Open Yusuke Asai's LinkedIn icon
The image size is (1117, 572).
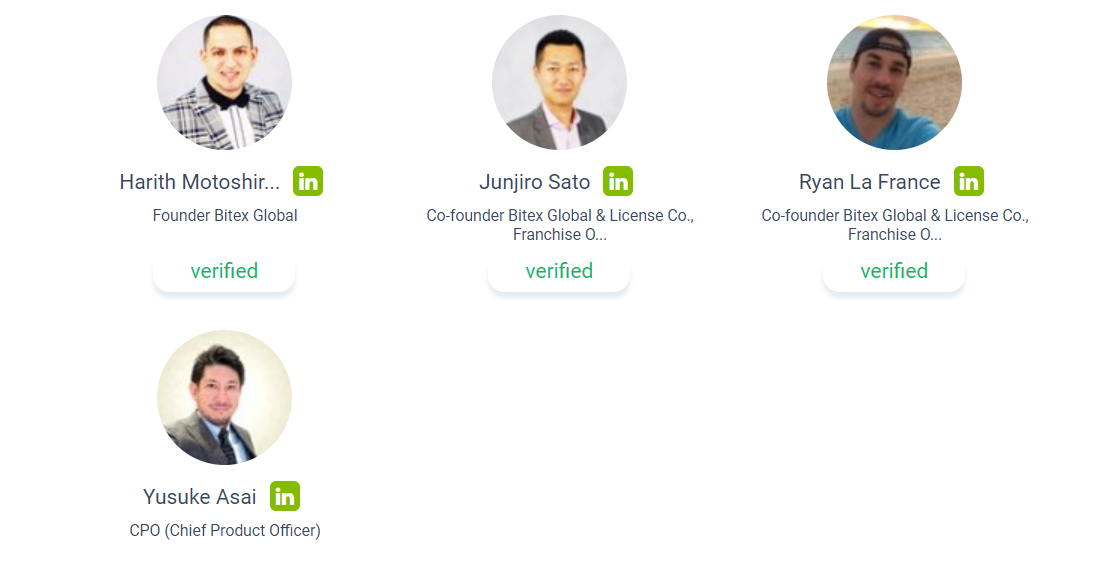tap(285, 496)
